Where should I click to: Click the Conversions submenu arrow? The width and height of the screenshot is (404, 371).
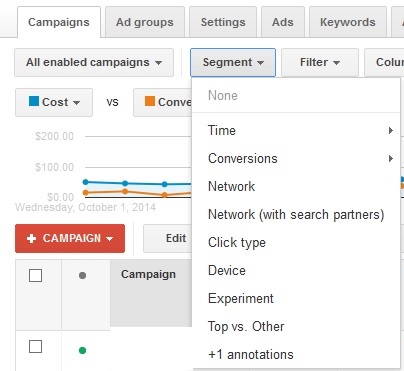[x=391, y=158]
